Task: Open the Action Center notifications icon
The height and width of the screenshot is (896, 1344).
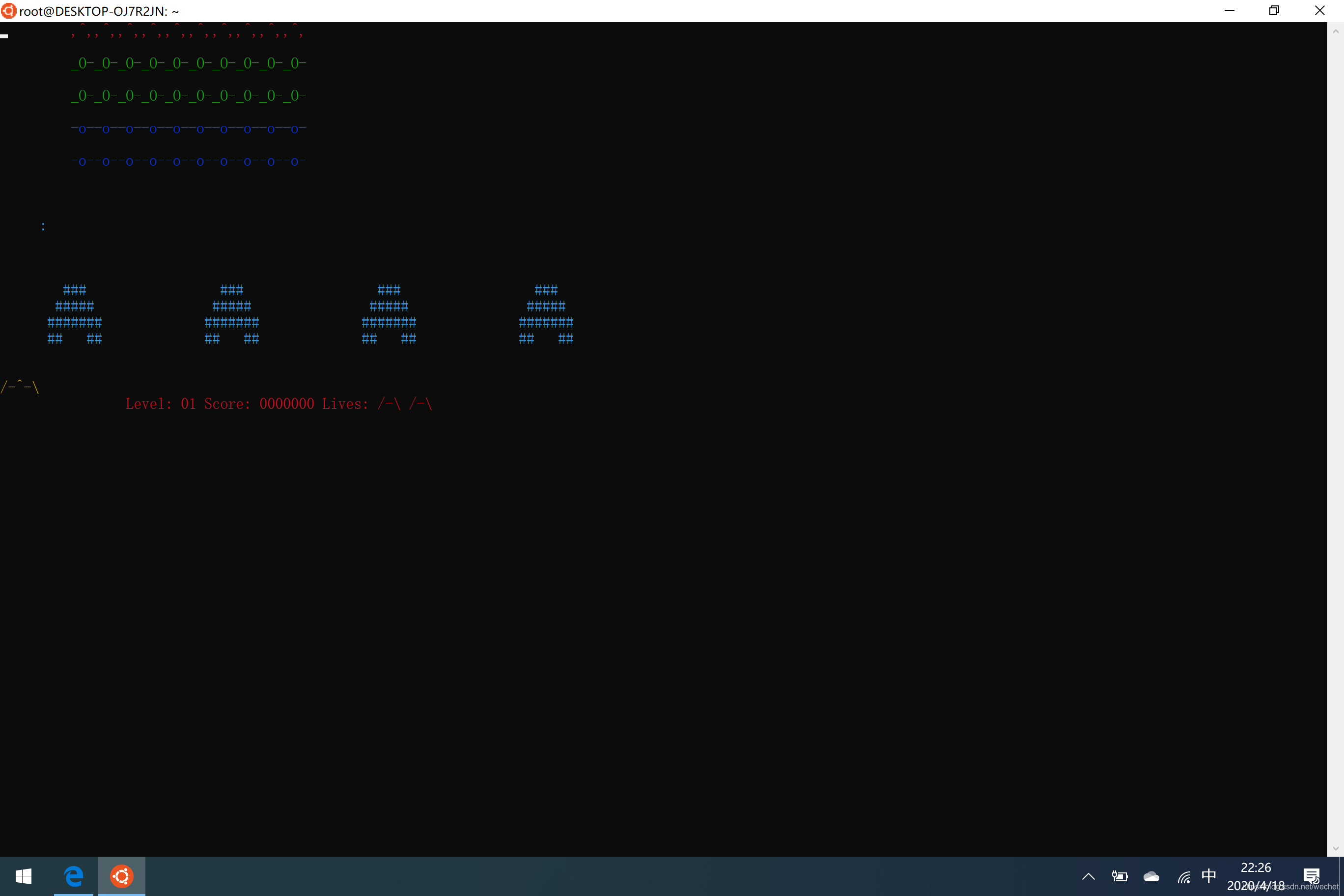Action: click(x=1311, y=875)
